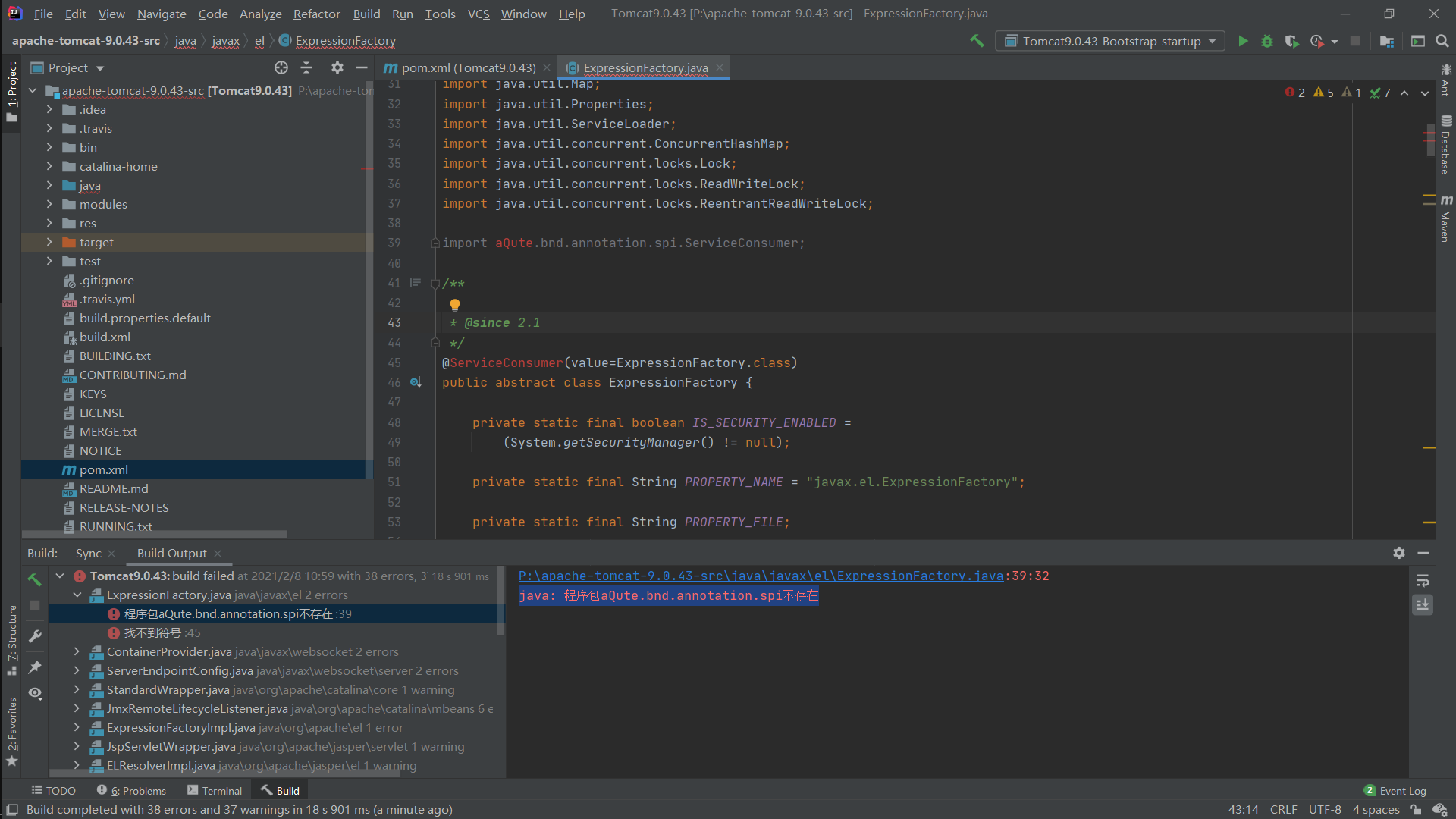Click the lightbulb intention icon at line 42
1456x819 pixels.
pyautogui.click(x=455, y=305)
